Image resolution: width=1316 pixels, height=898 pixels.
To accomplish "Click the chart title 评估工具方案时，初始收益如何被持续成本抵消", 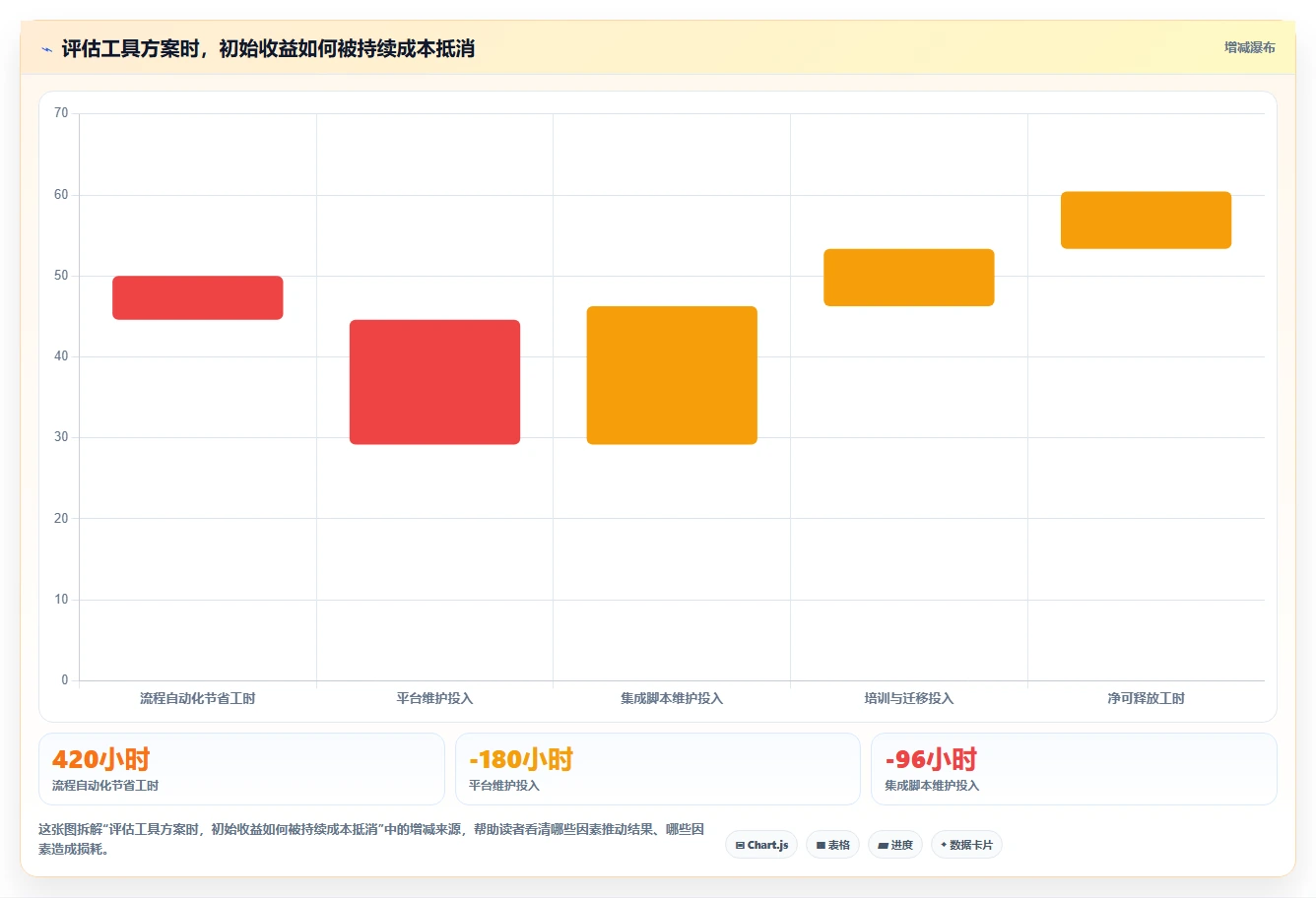I will pos(268,48).
